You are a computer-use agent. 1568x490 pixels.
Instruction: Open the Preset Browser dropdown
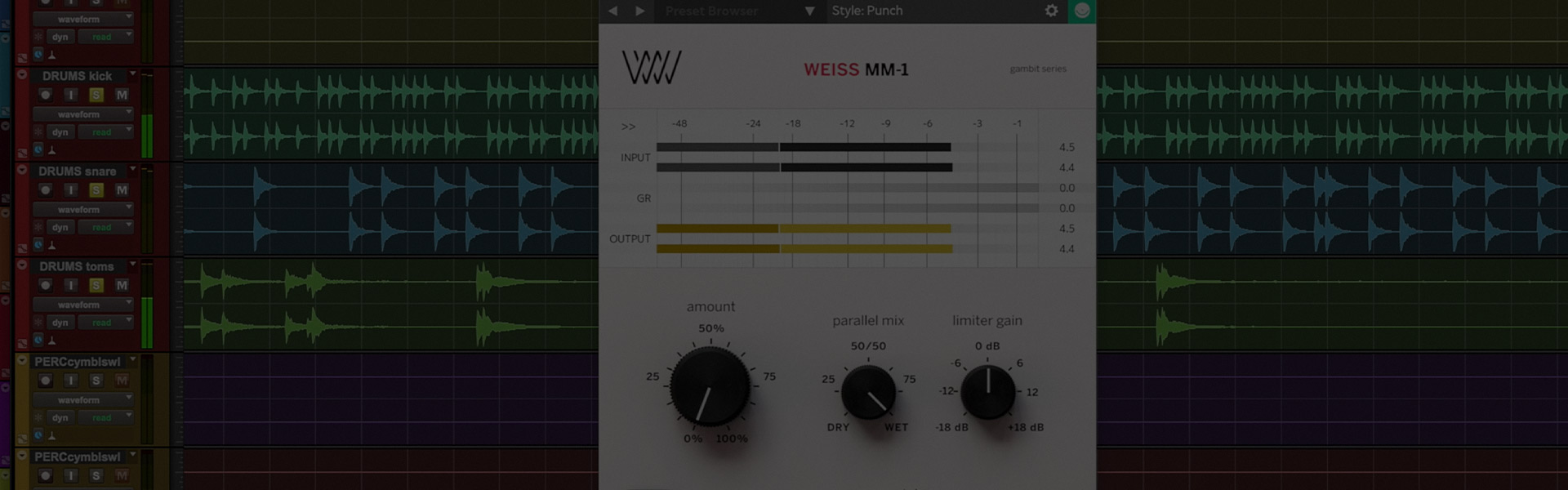(x=808, y=11)
